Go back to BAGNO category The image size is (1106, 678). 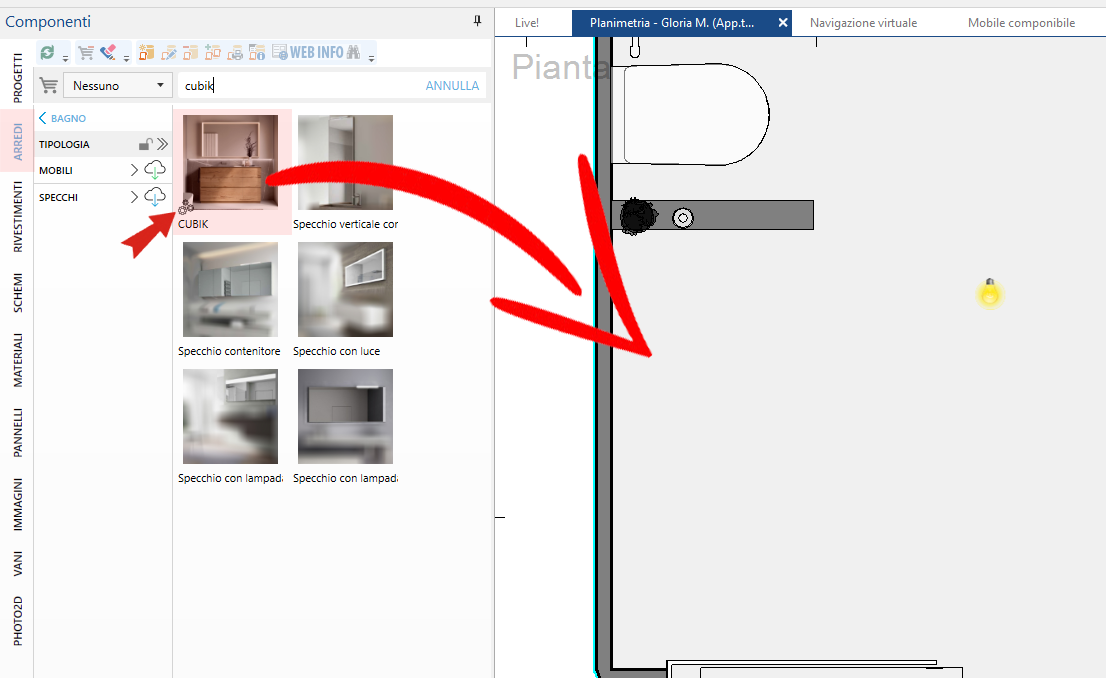[63, 118]
